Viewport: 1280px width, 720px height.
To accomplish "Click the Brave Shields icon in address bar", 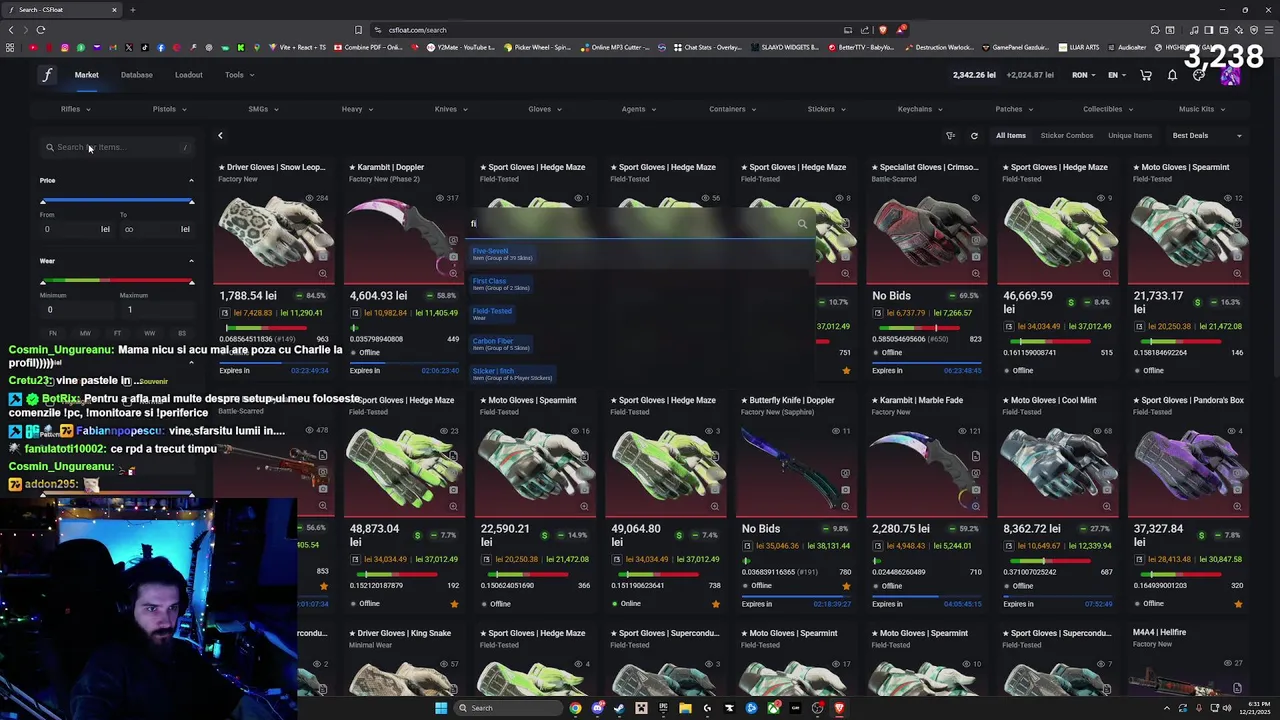I will point(883,30).
